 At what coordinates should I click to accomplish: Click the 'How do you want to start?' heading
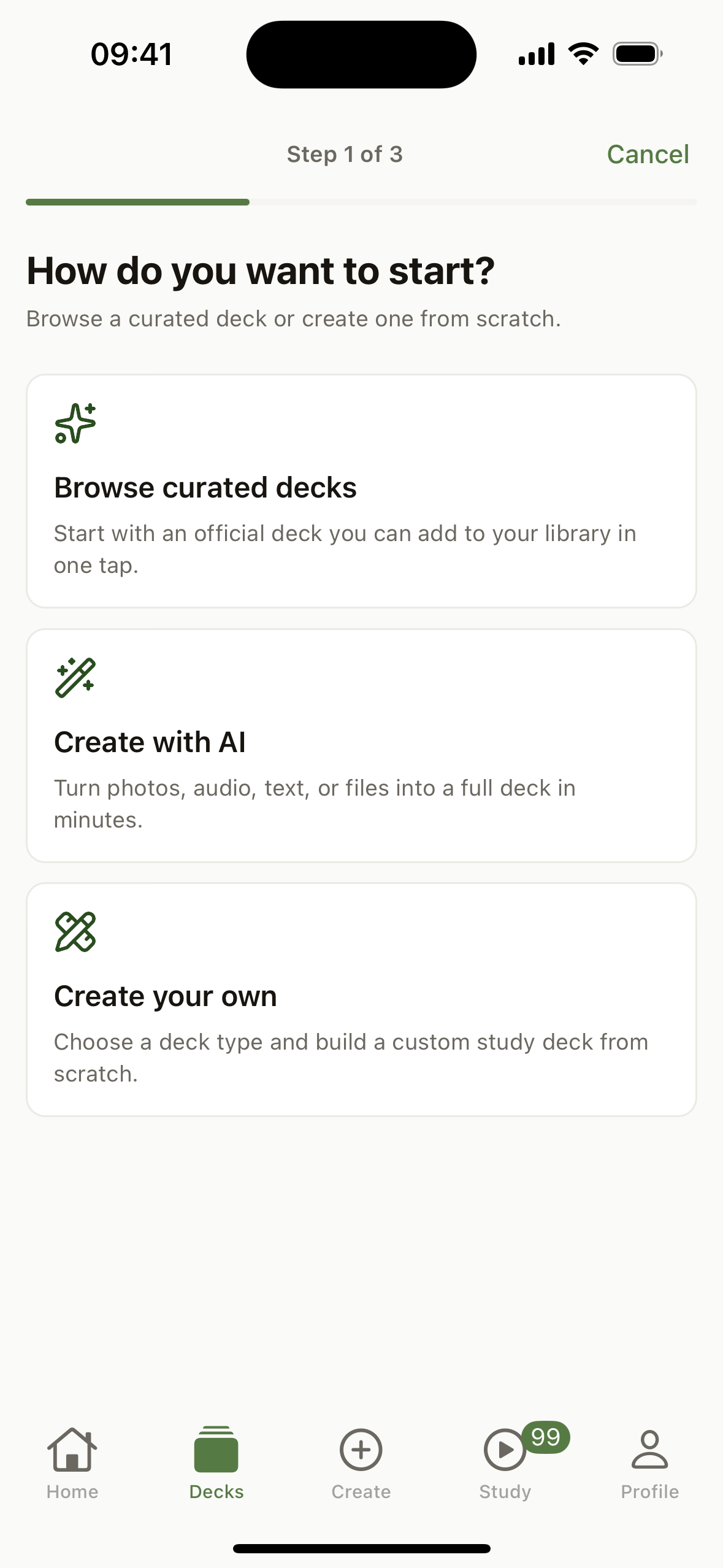261,271
